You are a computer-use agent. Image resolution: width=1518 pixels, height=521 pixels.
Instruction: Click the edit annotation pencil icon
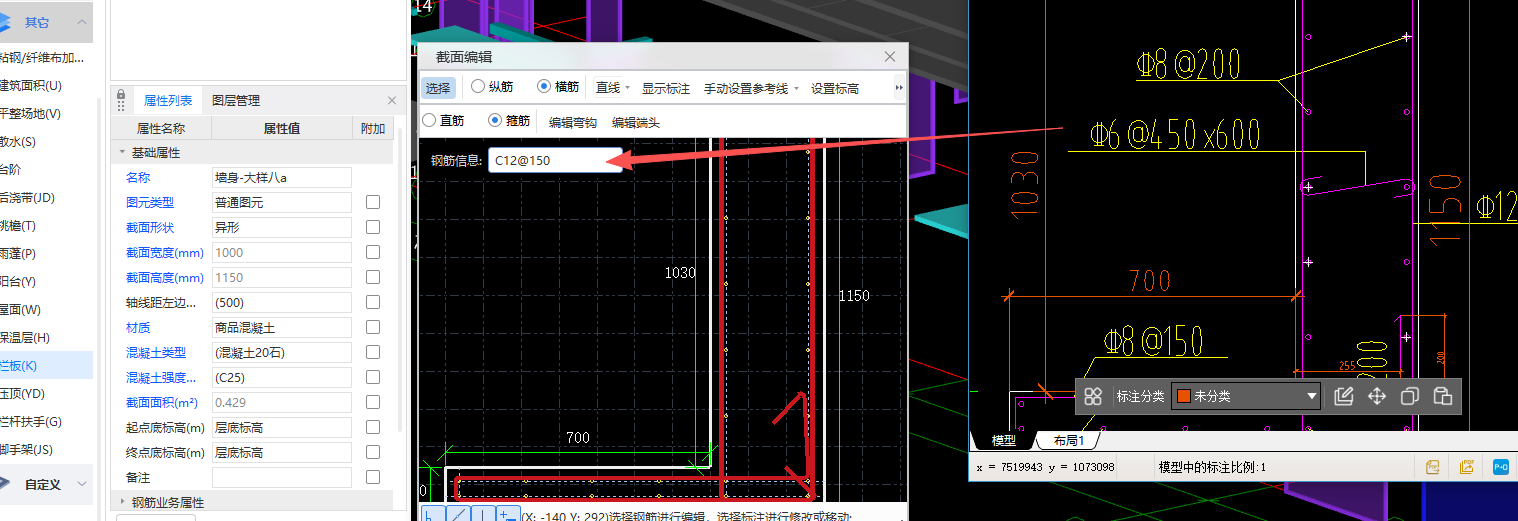tap(1344, 396)
